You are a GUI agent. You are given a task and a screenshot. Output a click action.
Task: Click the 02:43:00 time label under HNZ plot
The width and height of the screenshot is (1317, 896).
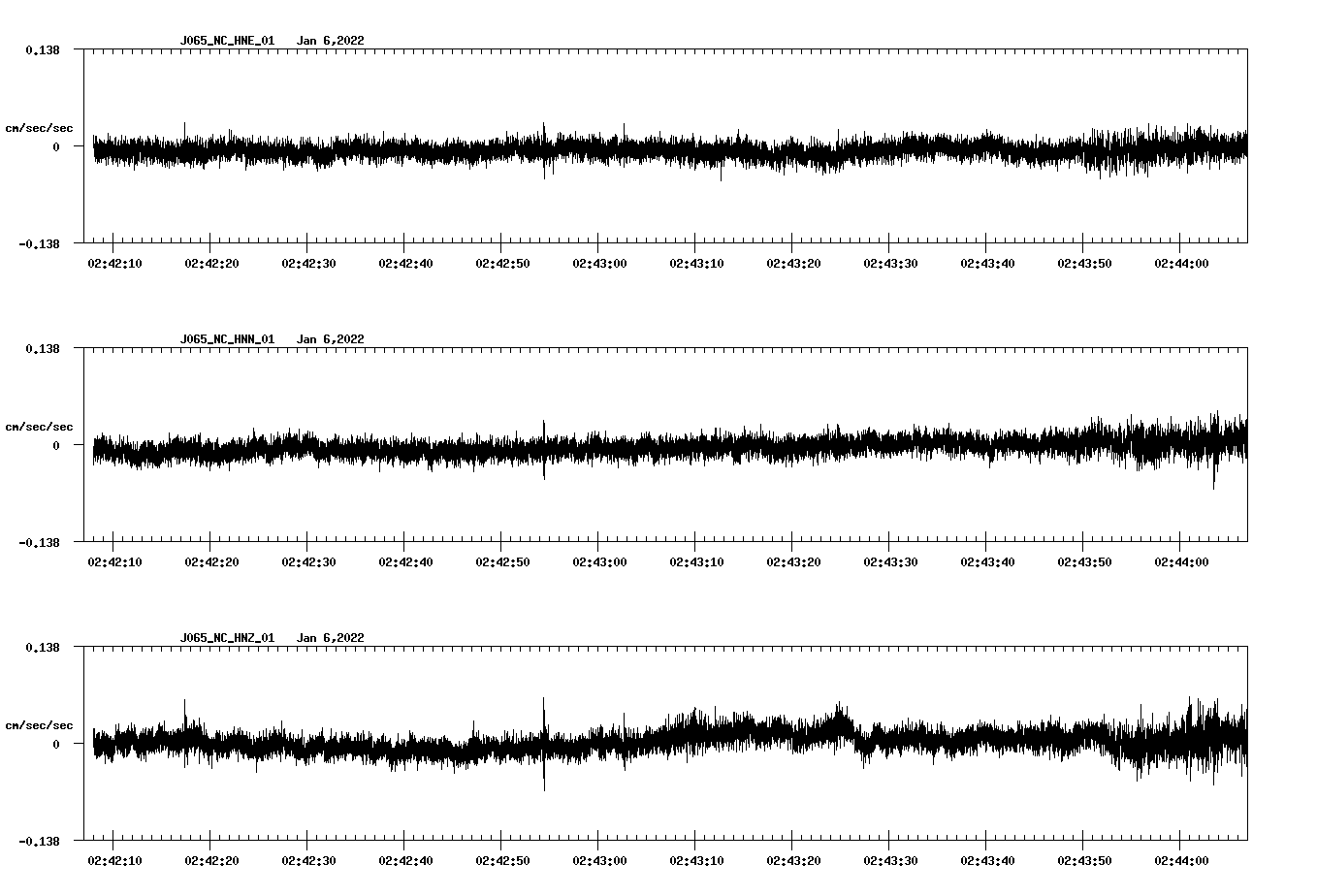pos(599,861)
